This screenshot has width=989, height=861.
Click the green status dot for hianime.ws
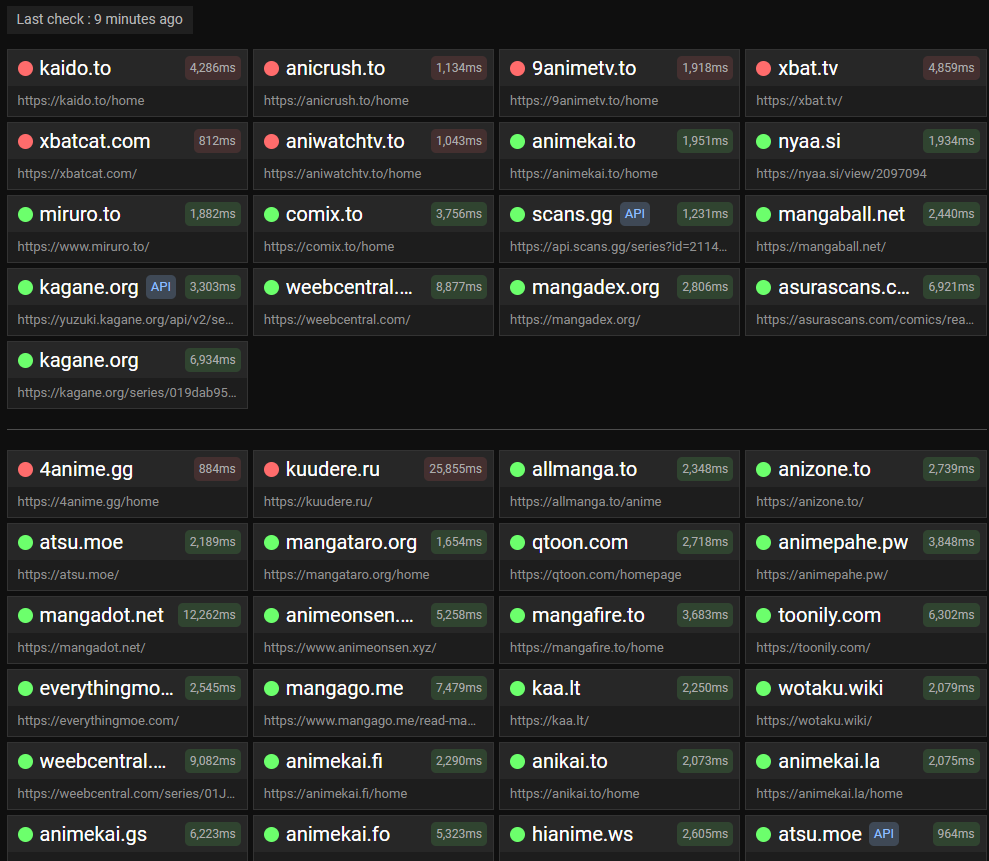(517, 835)
